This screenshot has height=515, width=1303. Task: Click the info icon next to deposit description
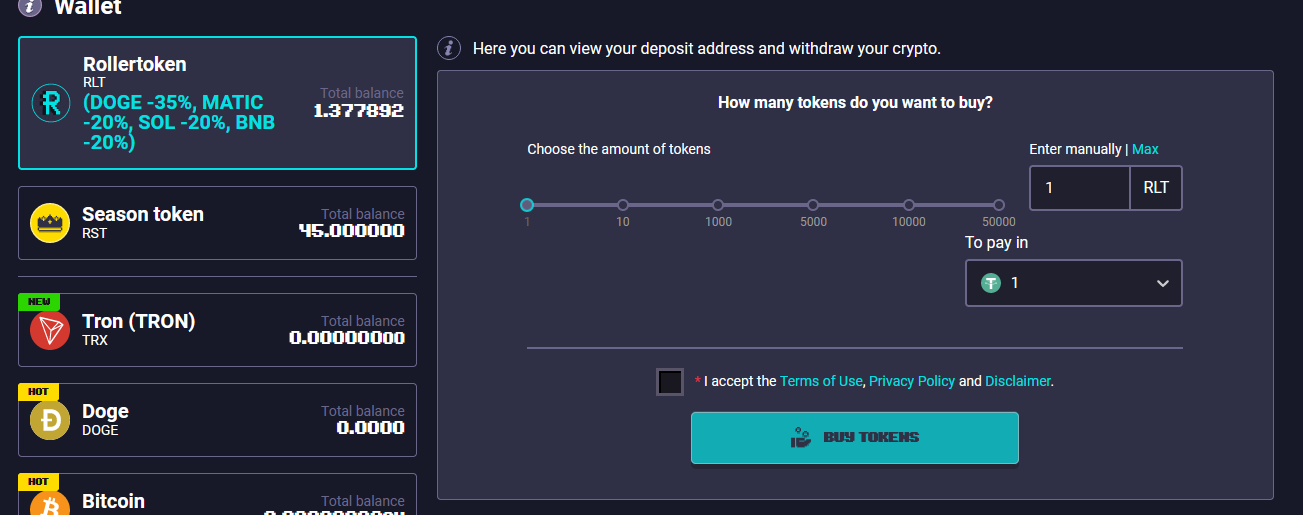[451, 48]
